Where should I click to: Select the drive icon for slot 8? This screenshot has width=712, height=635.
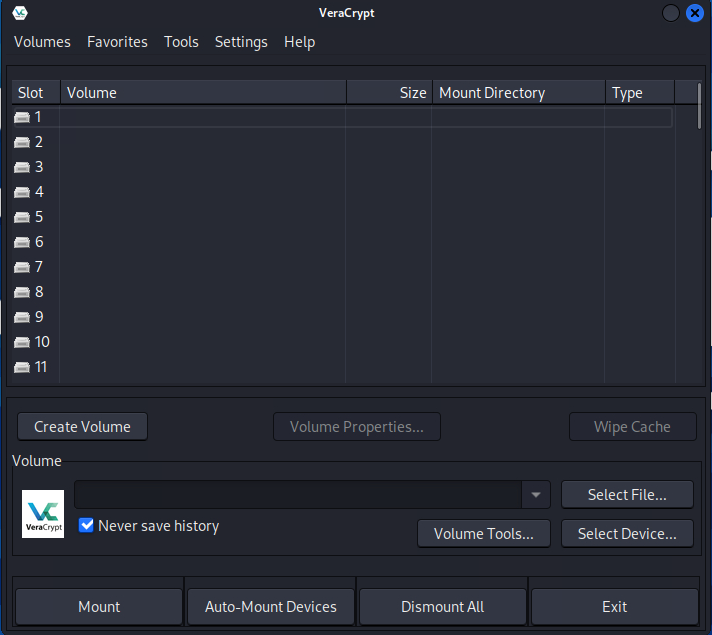[22, 293]
